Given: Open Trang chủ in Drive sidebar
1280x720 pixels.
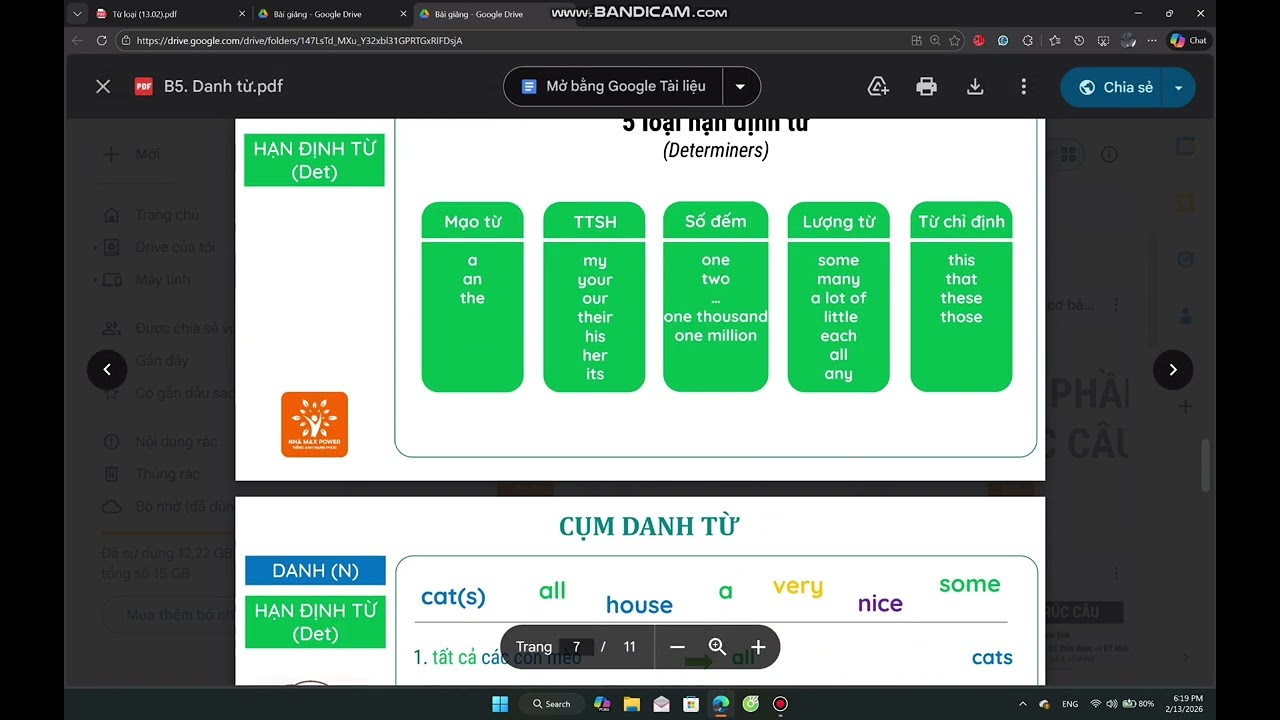Looking at the screenshot, I should pyautogui.click(x=152, y=215).
